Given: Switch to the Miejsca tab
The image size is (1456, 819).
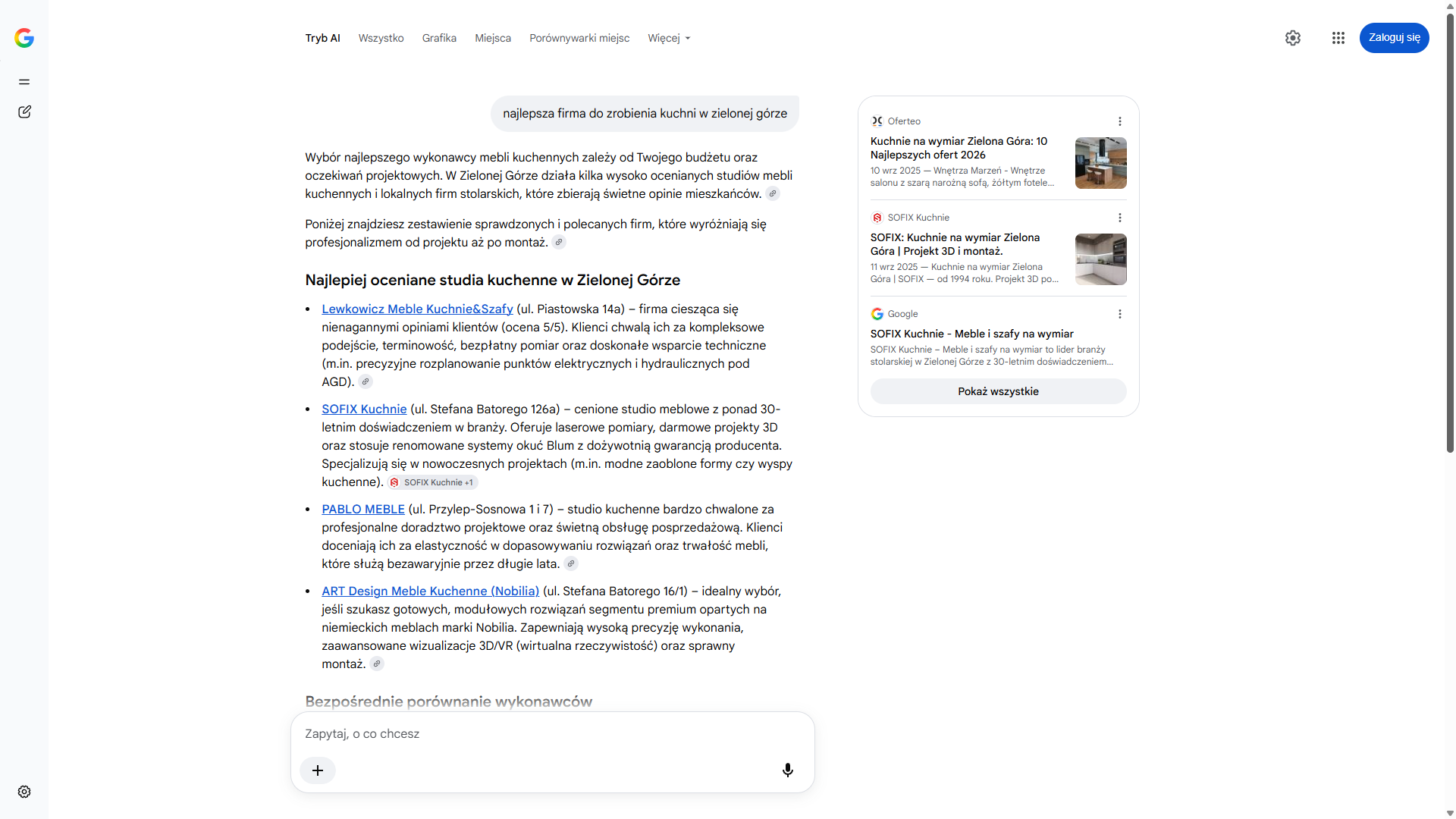Looking at the screenshot, I should click(493, 38).
